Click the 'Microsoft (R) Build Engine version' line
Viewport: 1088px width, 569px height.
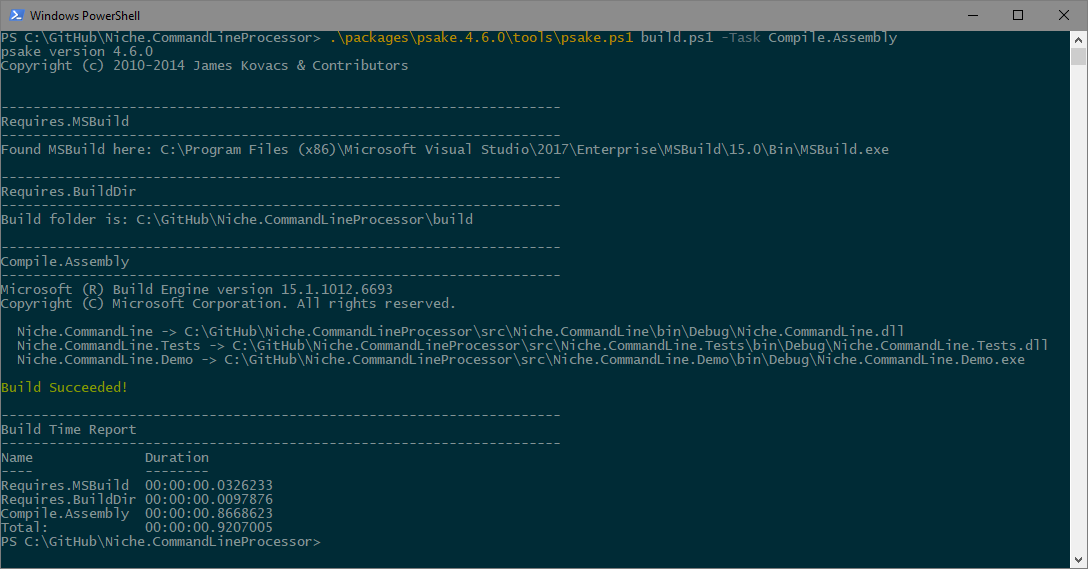(196, 289)
